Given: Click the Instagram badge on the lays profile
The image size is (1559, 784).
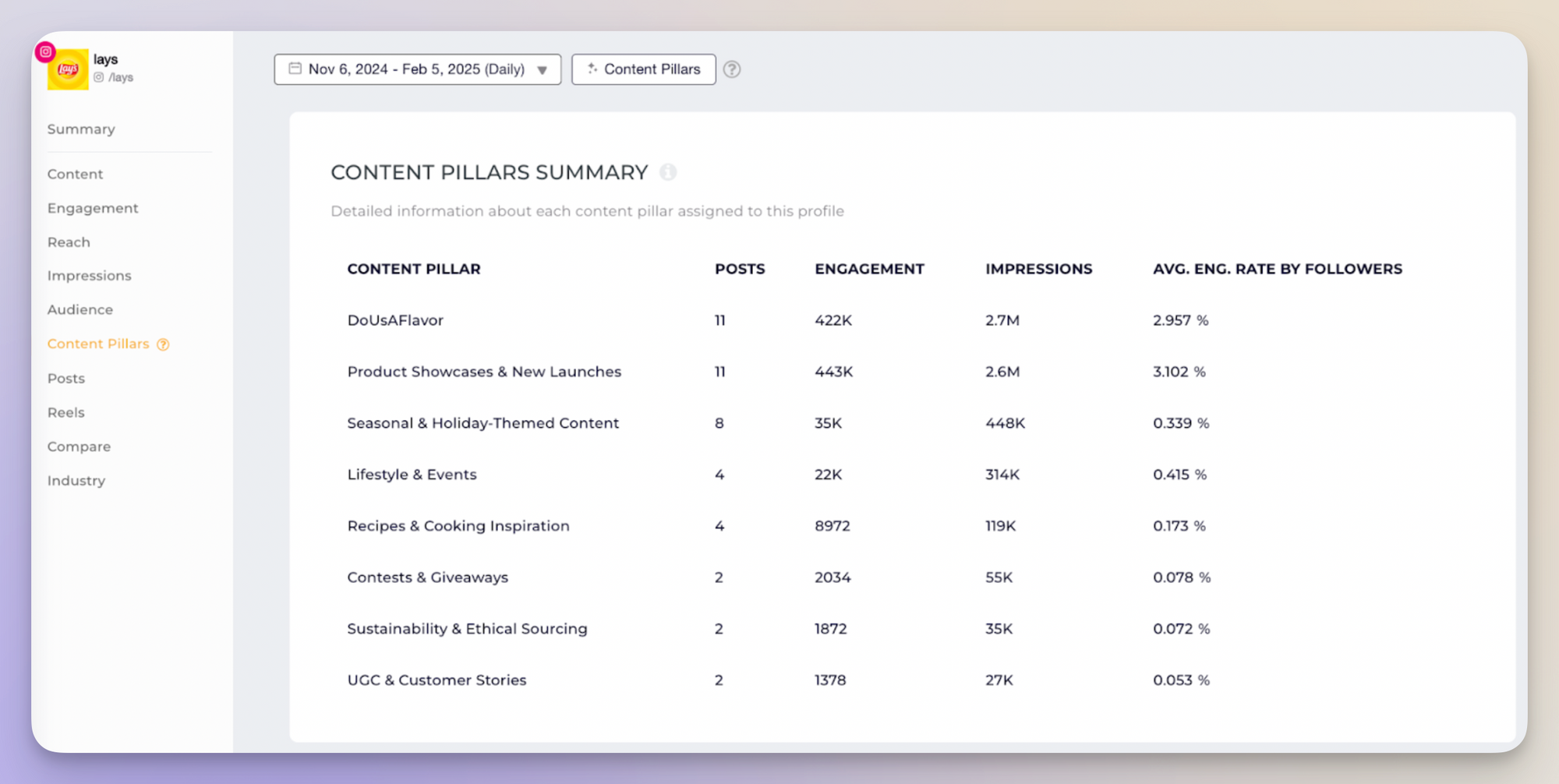Looking at the screenshot, I should pos(45,51).
